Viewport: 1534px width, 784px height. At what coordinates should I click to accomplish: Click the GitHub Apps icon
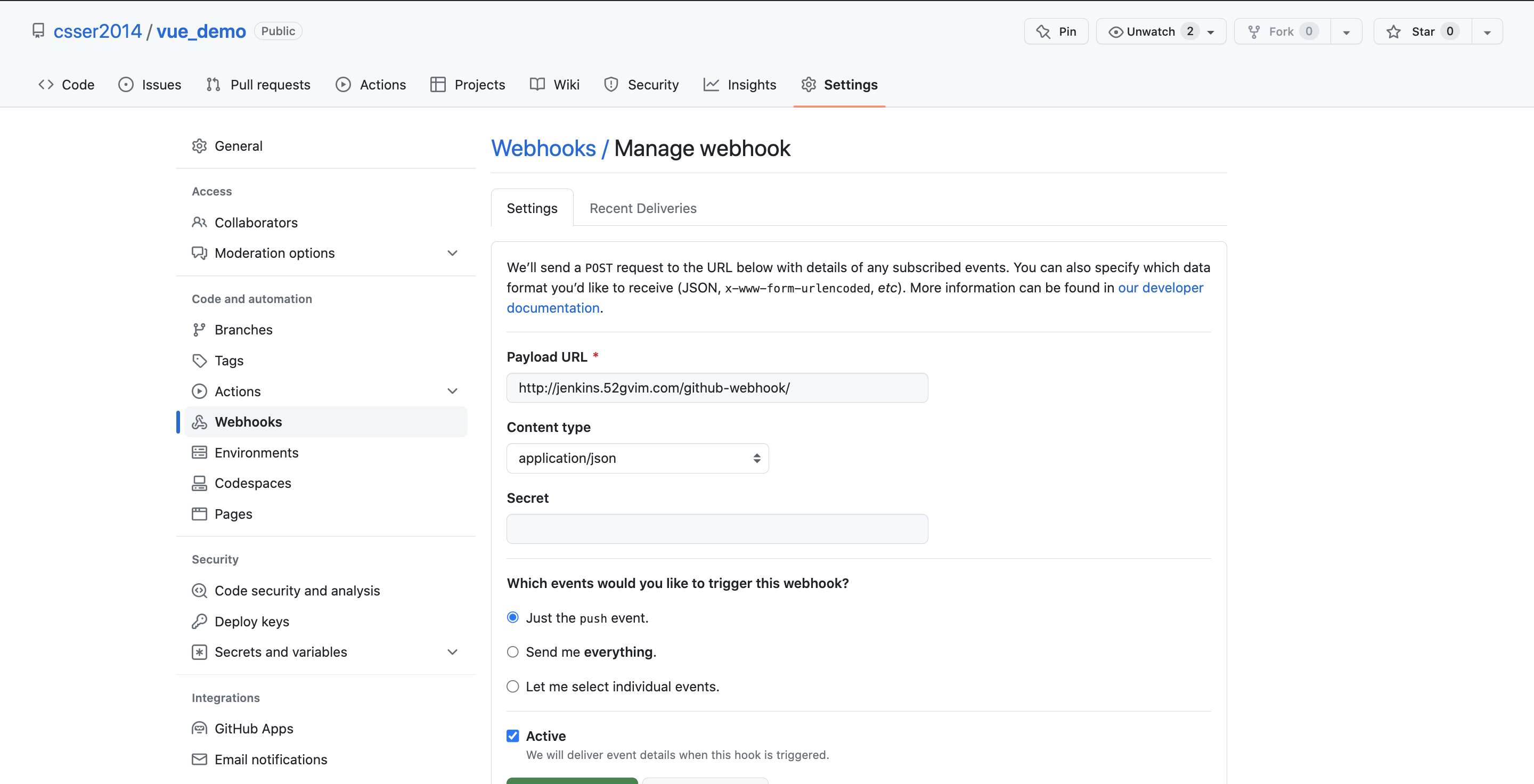200,729
